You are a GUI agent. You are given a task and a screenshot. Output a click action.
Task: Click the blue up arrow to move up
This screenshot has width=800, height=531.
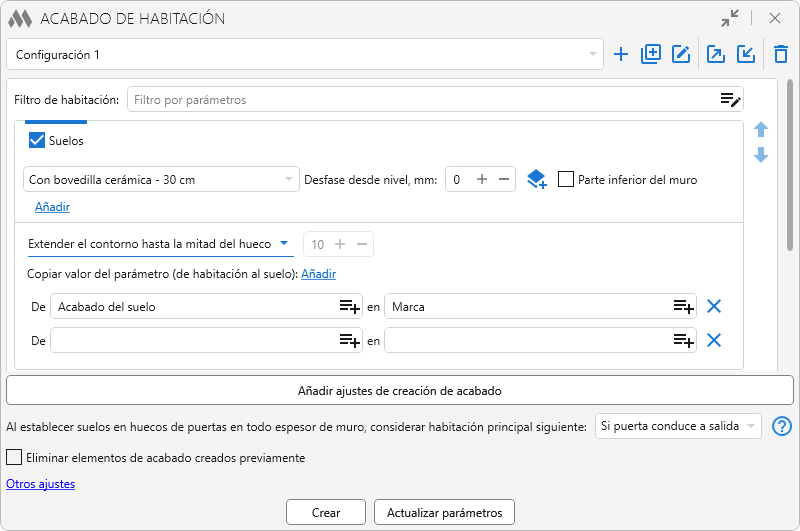click(x=761, y=130)
